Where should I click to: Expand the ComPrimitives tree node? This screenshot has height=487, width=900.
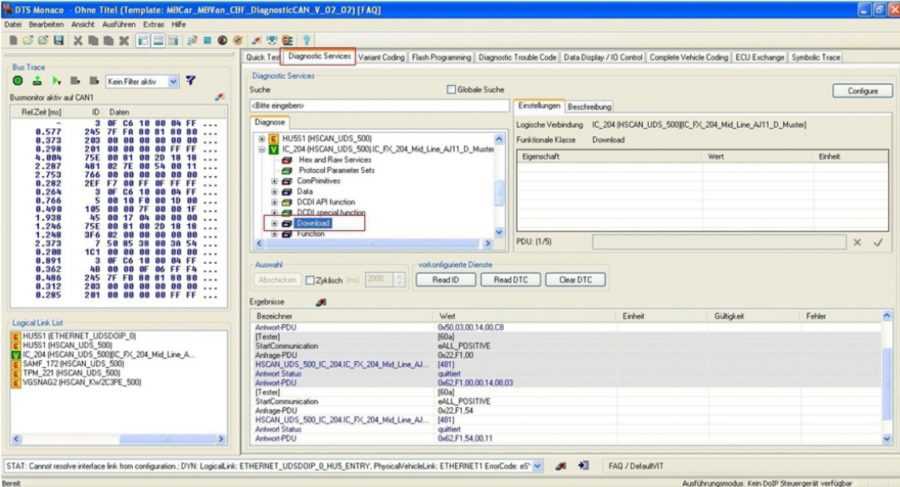274,181
